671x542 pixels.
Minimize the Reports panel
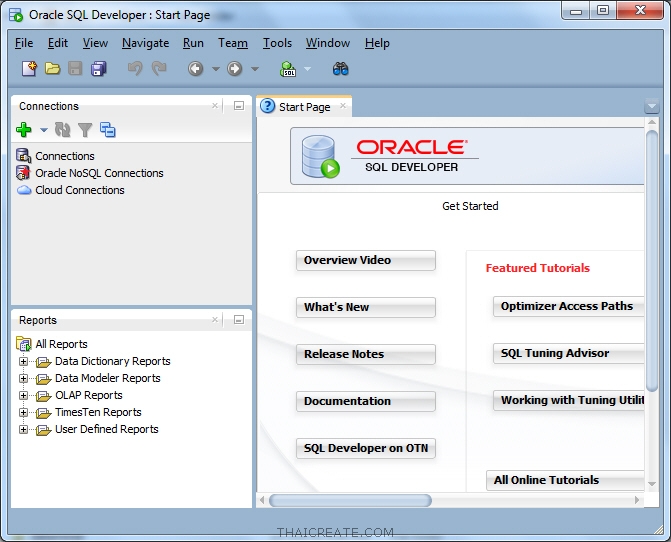click(x=239, y=320)
